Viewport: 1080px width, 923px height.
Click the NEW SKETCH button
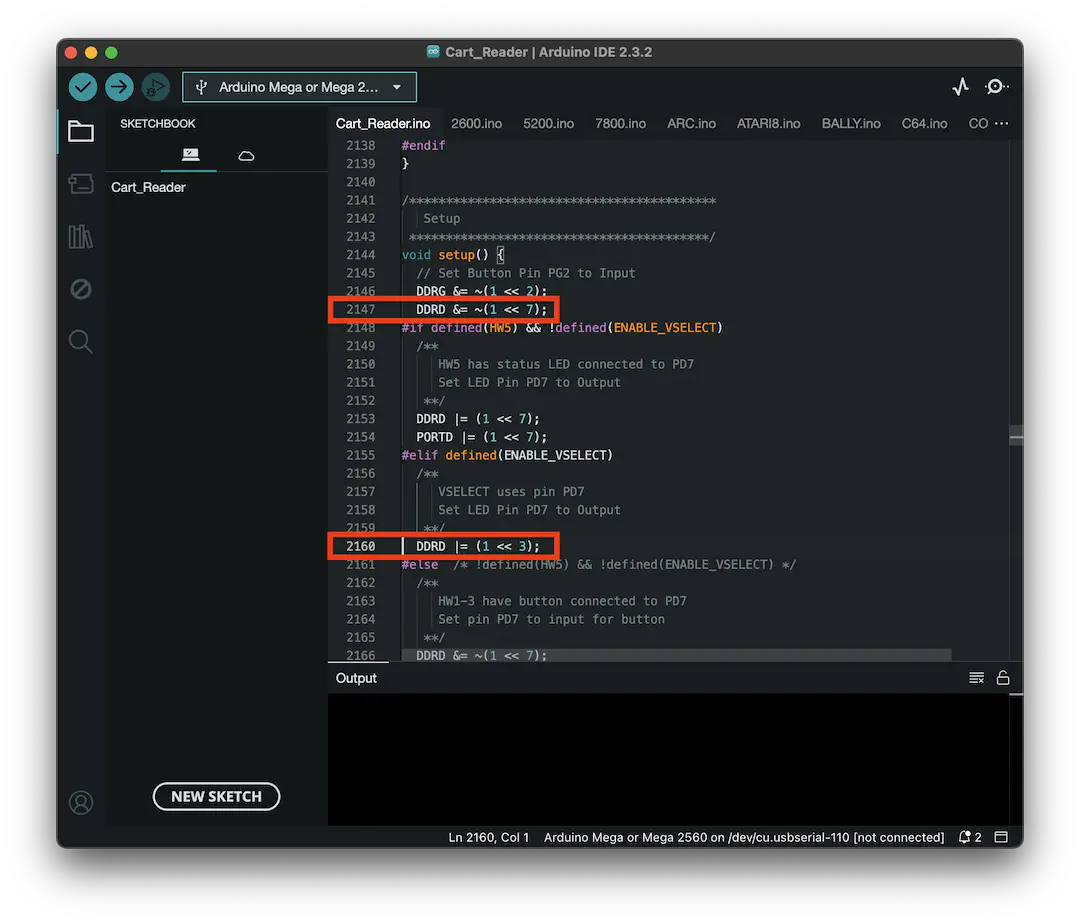216,796
